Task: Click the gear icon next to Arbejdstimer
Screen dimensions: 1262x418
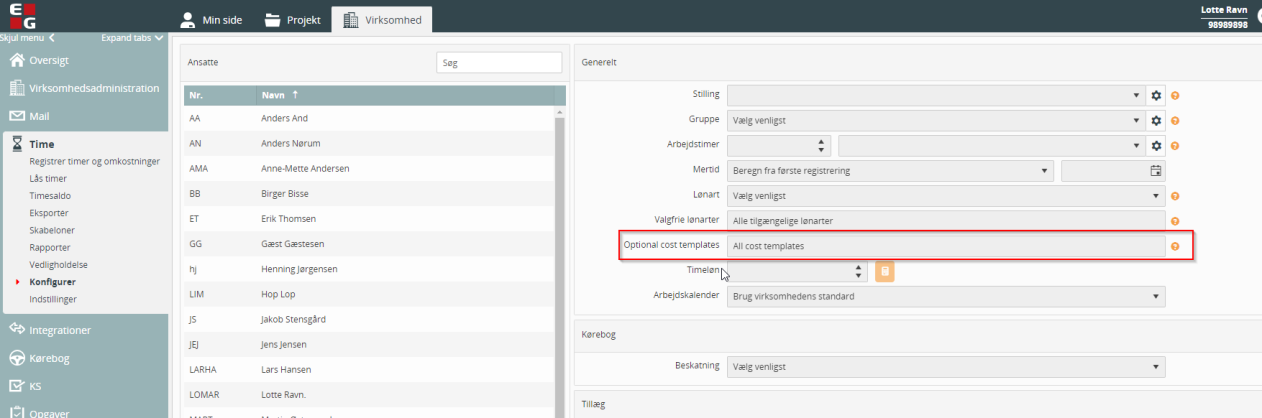Action: tap(1156, 146)
